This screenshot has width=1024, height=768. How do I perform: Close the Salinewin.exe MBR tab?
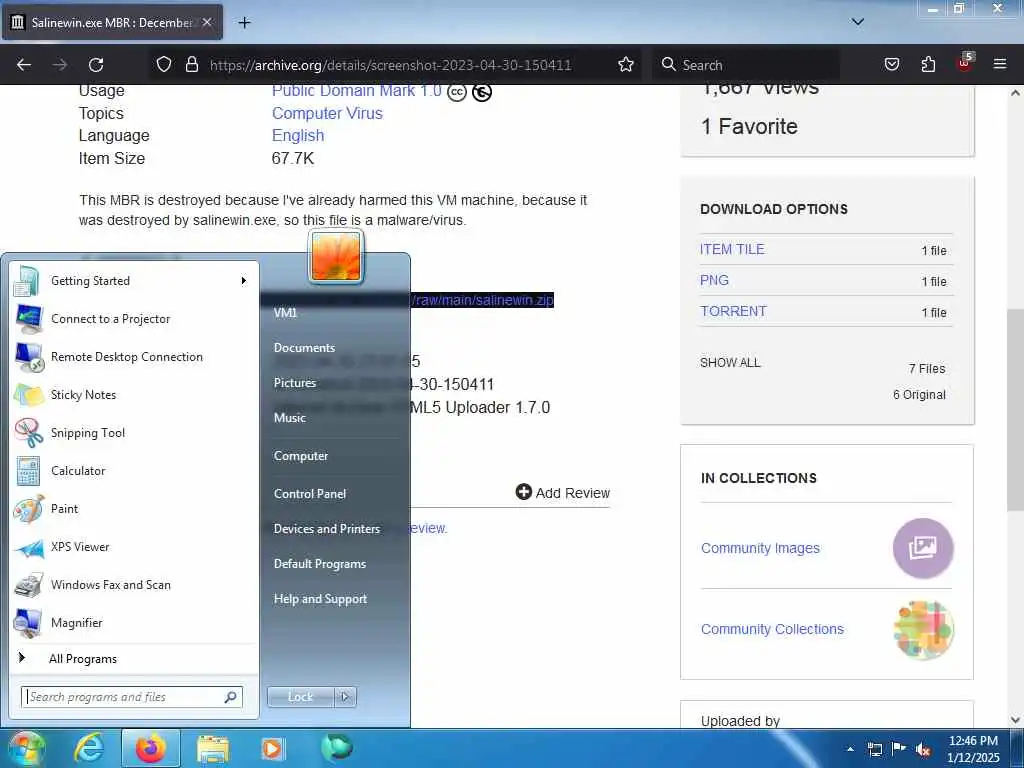tap(207, 22)
